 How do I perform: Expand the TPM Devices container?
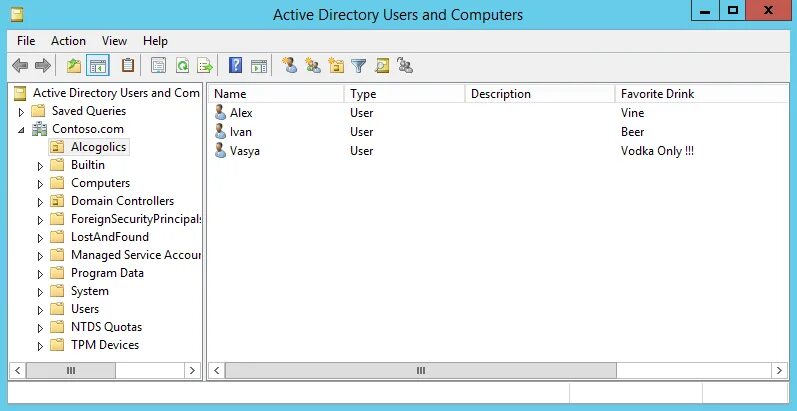pos(41,346)
